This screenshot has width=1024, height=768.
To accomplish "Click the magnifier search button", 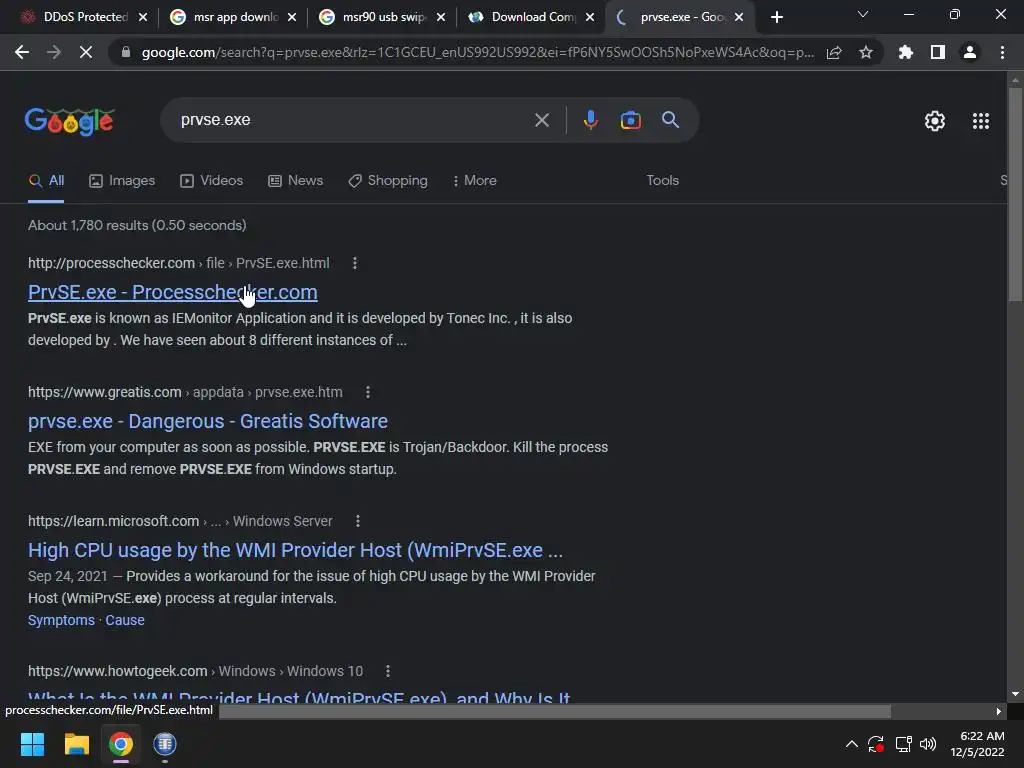I will pos(670,120).
